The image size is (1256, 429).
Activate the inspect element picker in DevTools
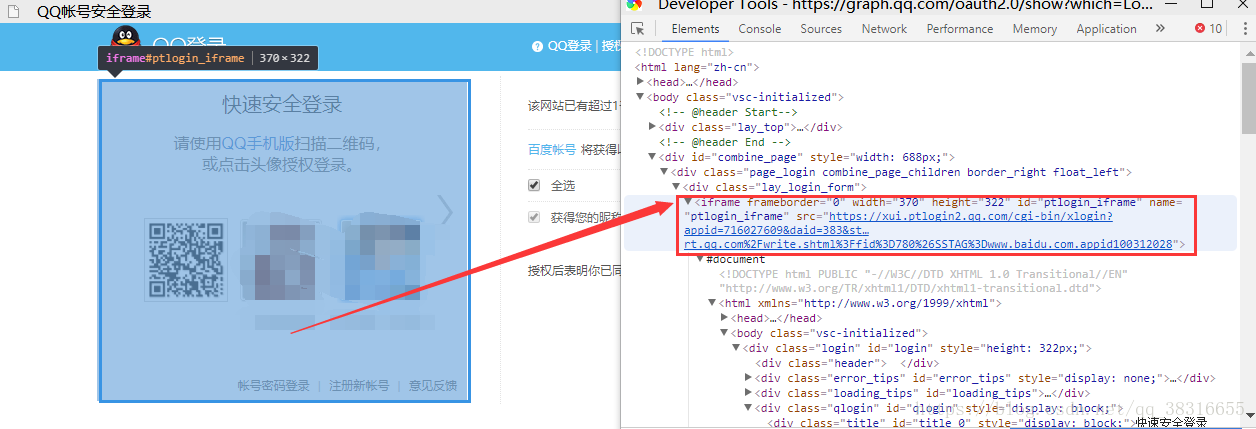[x=638, y=29]
